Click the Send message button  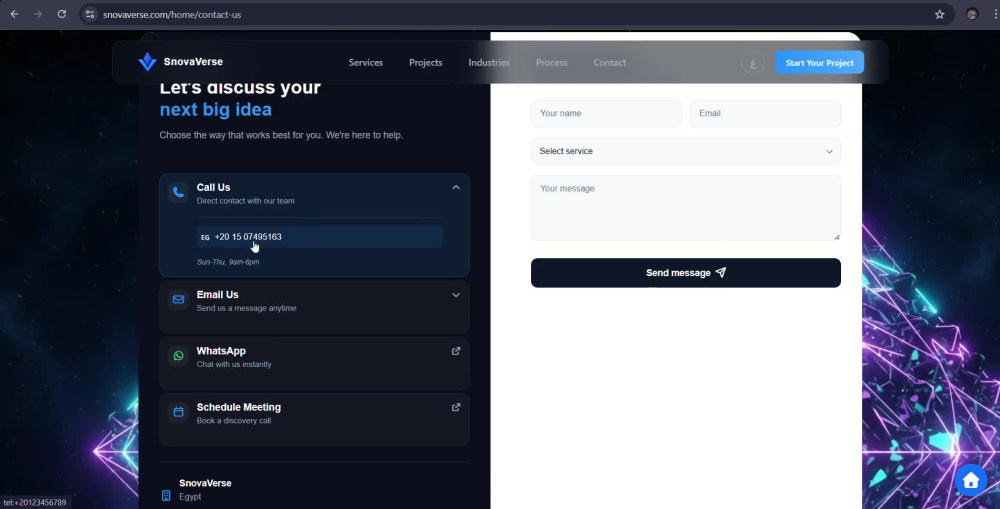pos(686,272)
